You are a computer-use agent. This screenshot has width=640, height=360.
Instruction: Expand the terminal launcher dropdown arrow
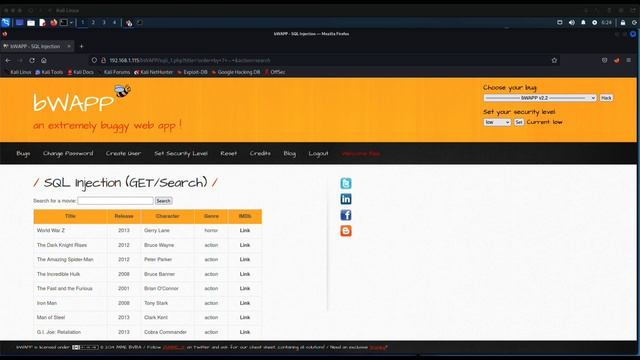tap(71, 22)
